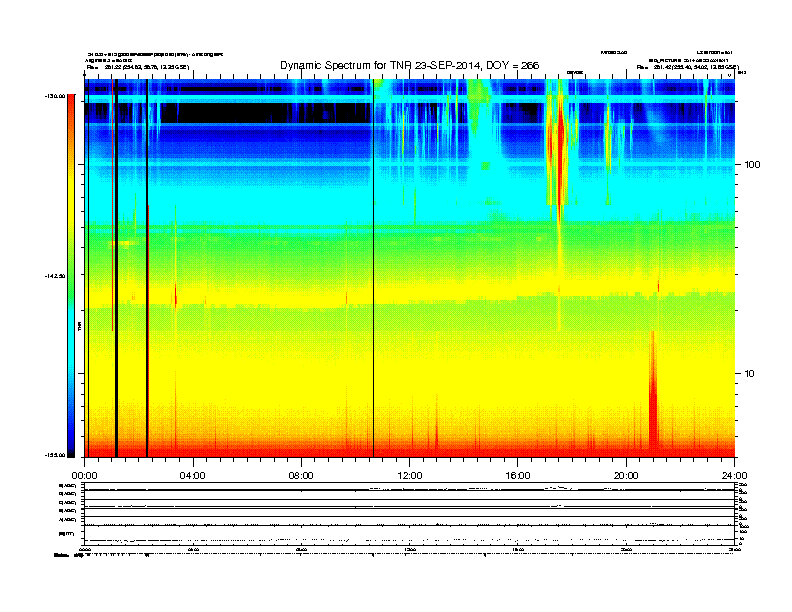
Task: Click the -142.50 color scale label
Action: [x=55, y=276]
